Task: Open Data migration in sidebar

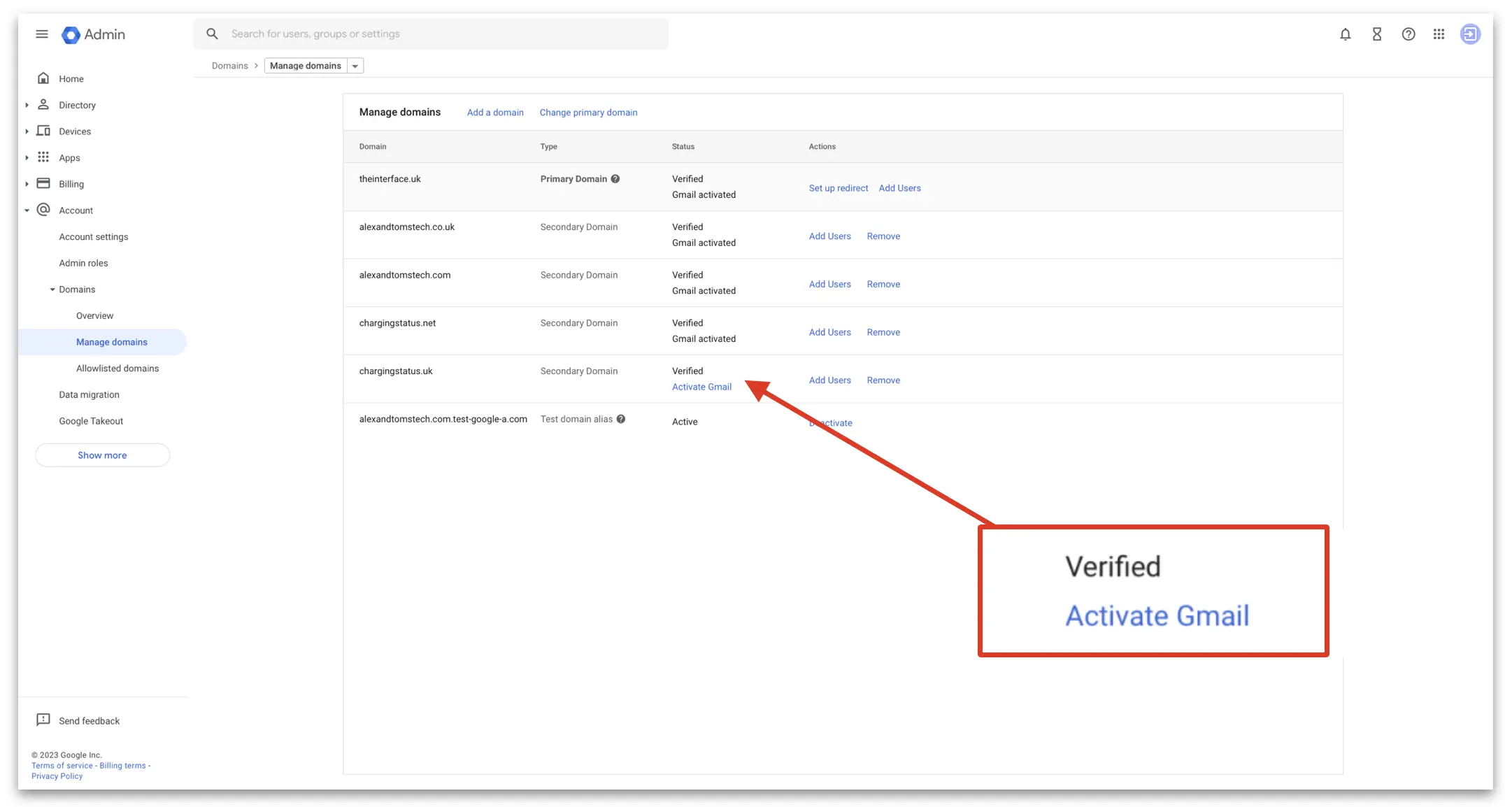Action: [89, 394]
